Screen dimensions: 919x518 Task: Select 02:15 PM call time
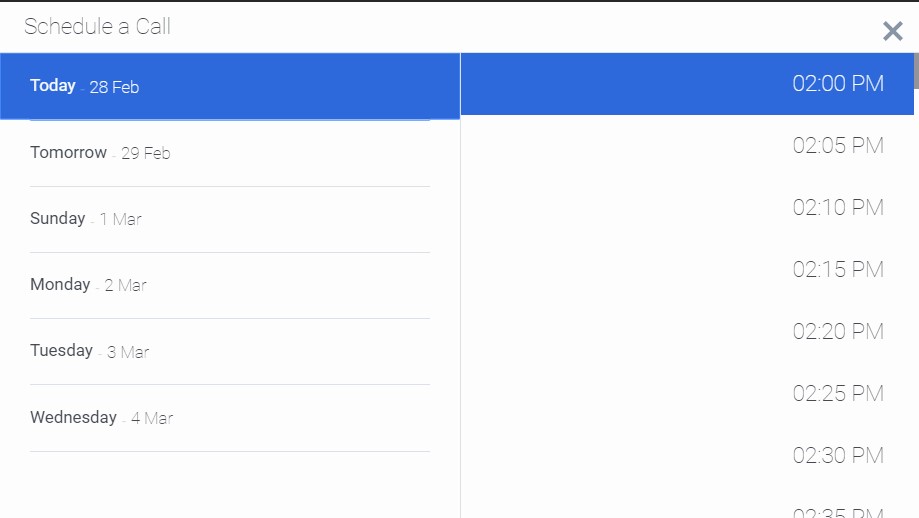pyautogui.click(x=838, y=270)
